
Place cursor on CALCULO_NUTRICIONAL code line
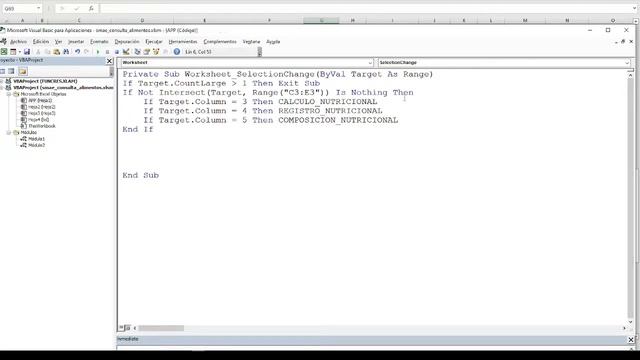click(x=260, y=102)
